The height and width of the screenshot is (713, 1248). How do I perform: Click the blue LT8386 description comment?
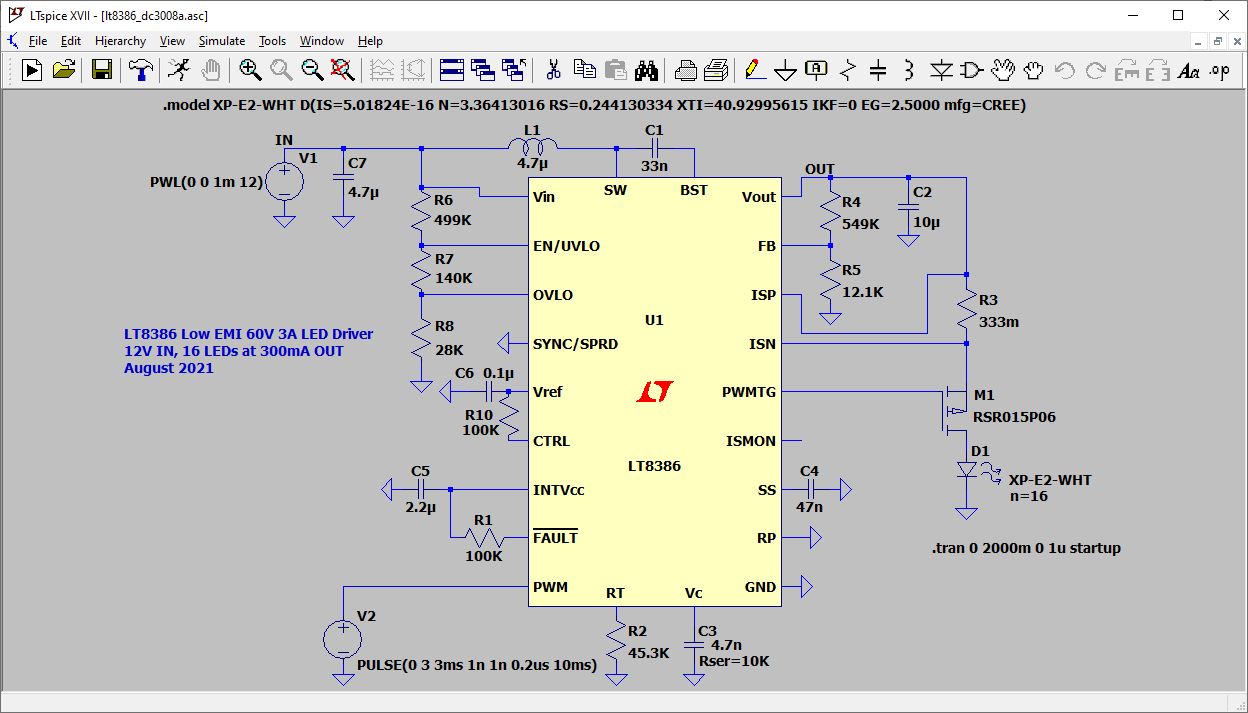coord(248,351)
